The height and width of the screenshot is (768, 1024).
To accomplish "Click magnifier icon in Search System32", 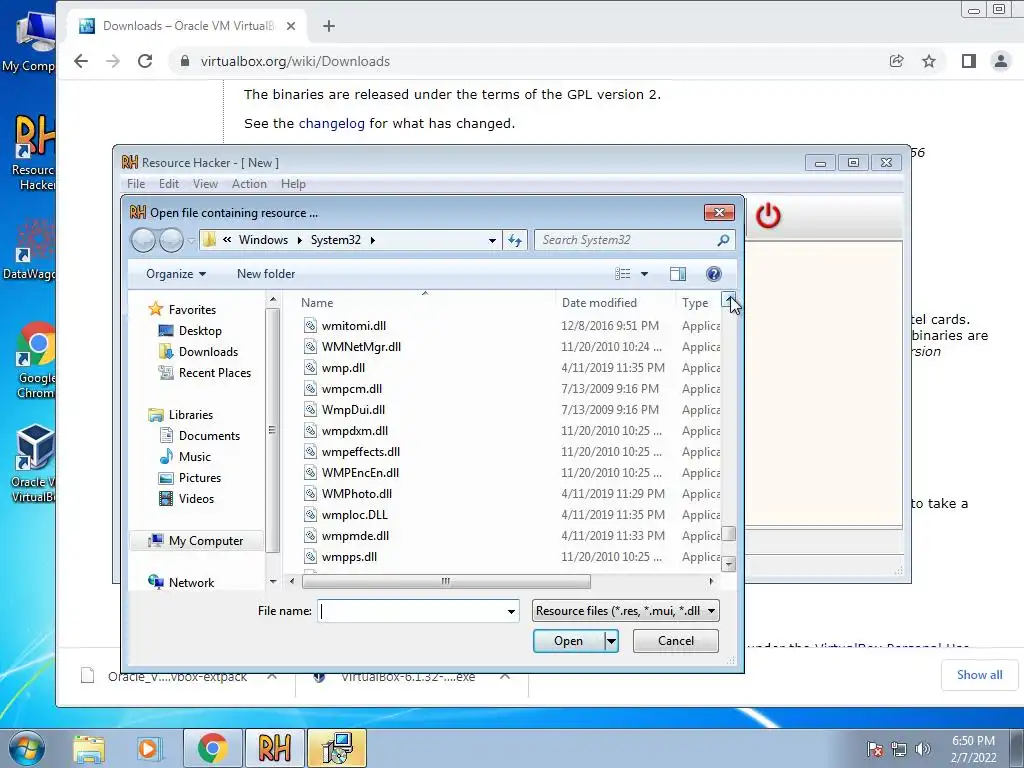I will pos(723,240).
